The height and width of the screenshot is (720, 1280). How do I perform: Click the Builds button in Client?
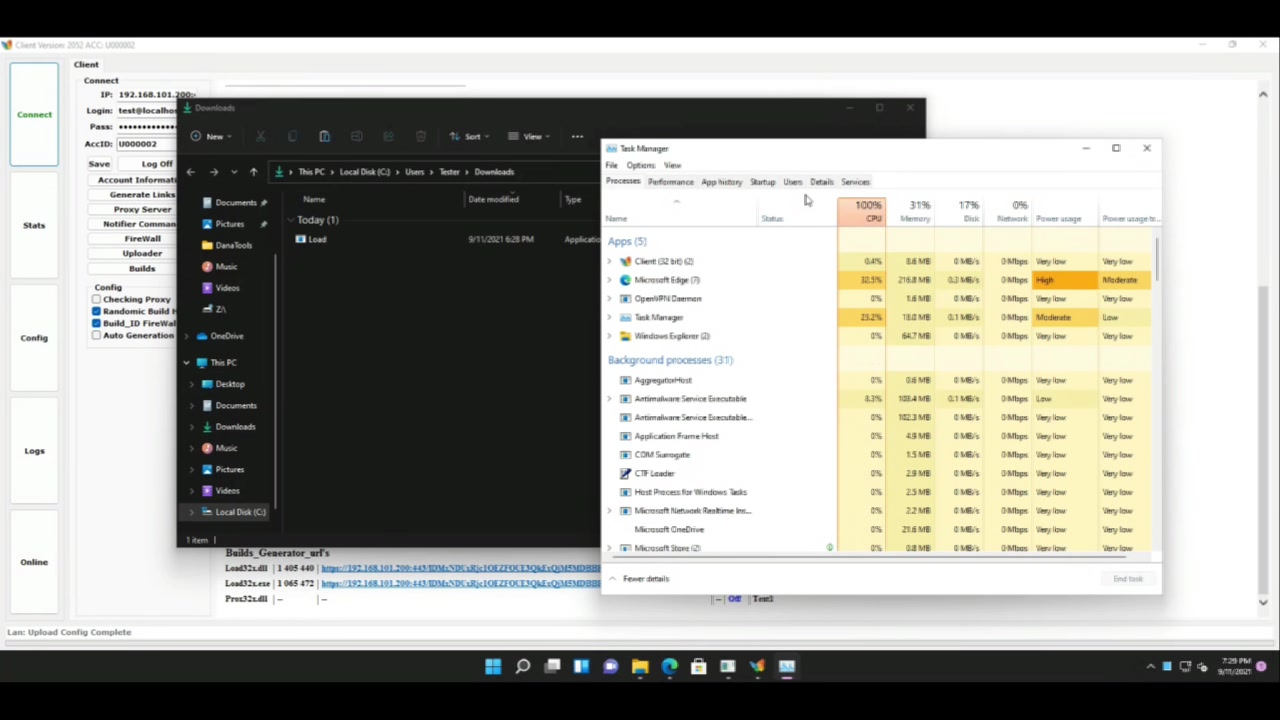click(142, 268)
